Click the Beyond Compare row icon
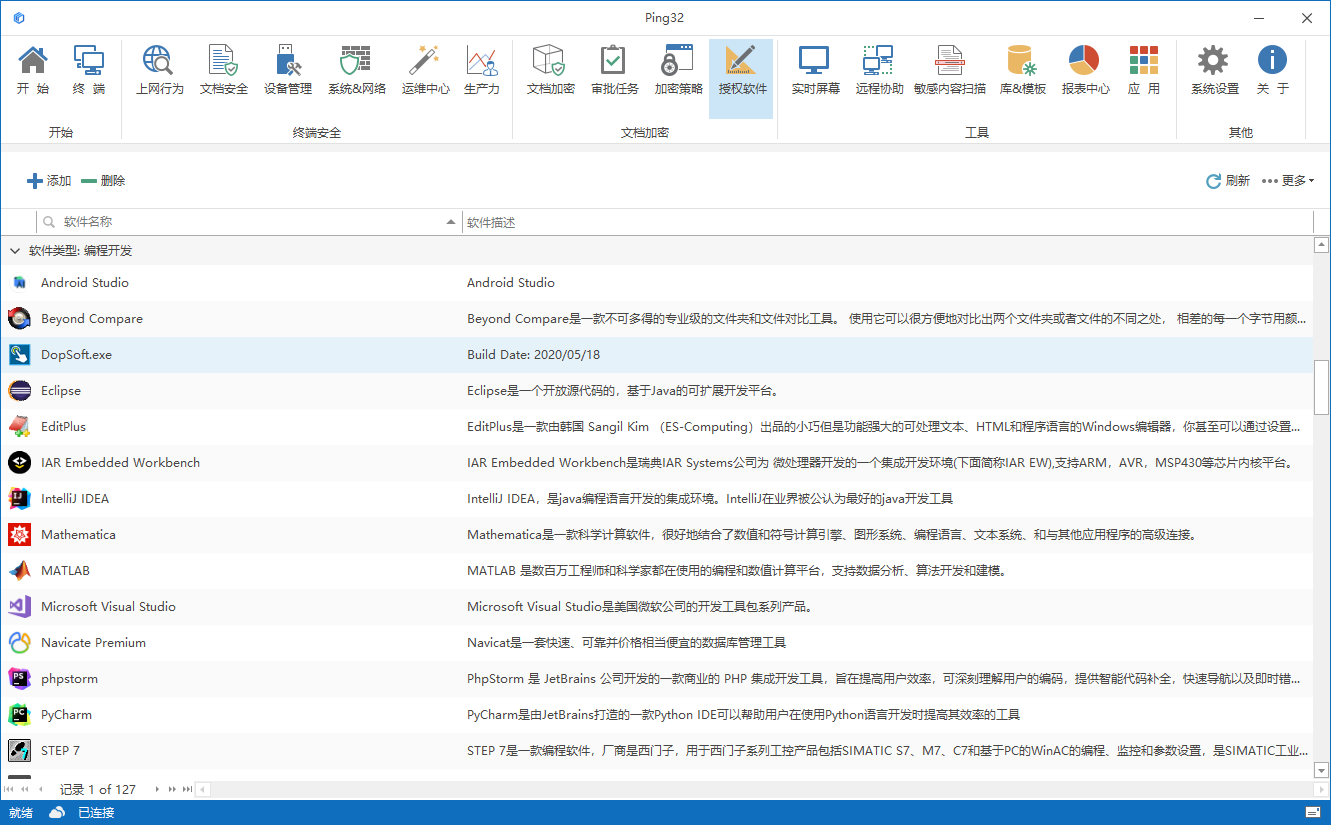Viewport: 1331px width, 825px height. click(19, 319)
